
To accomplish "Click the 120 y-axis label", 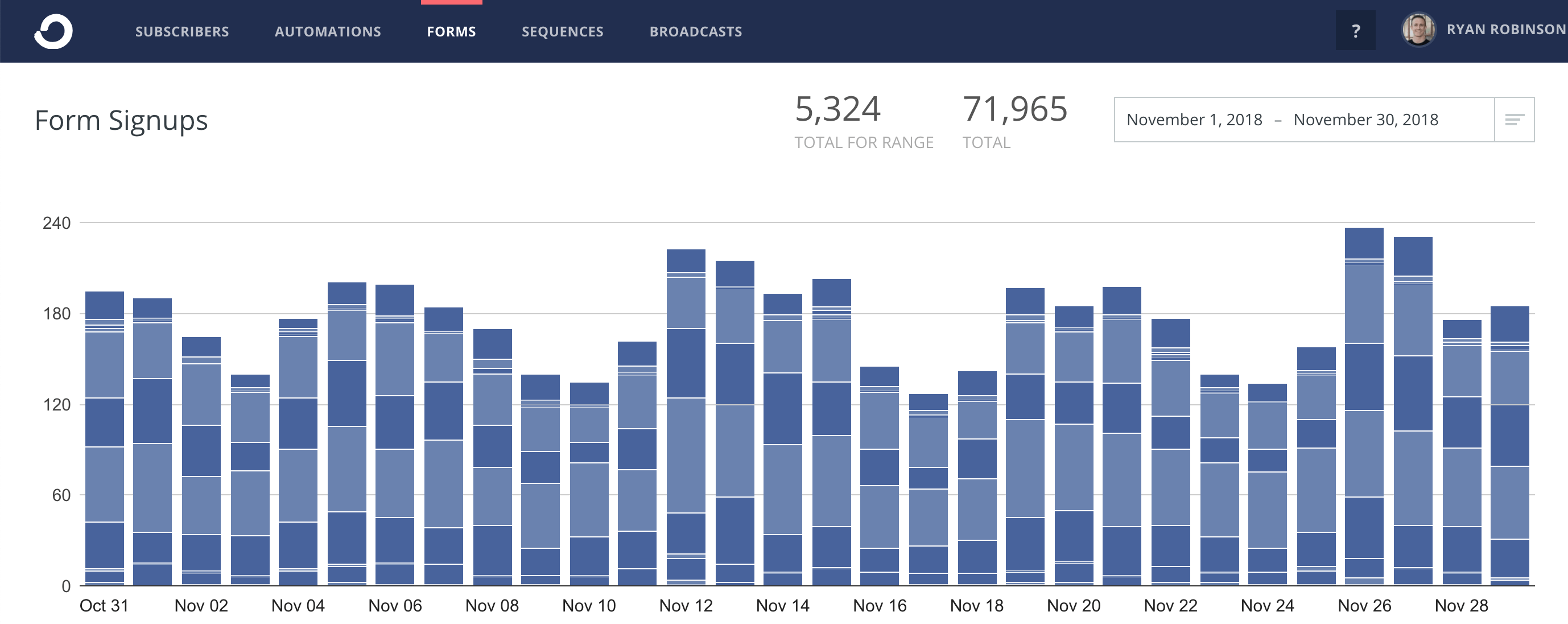I will 56,405.
